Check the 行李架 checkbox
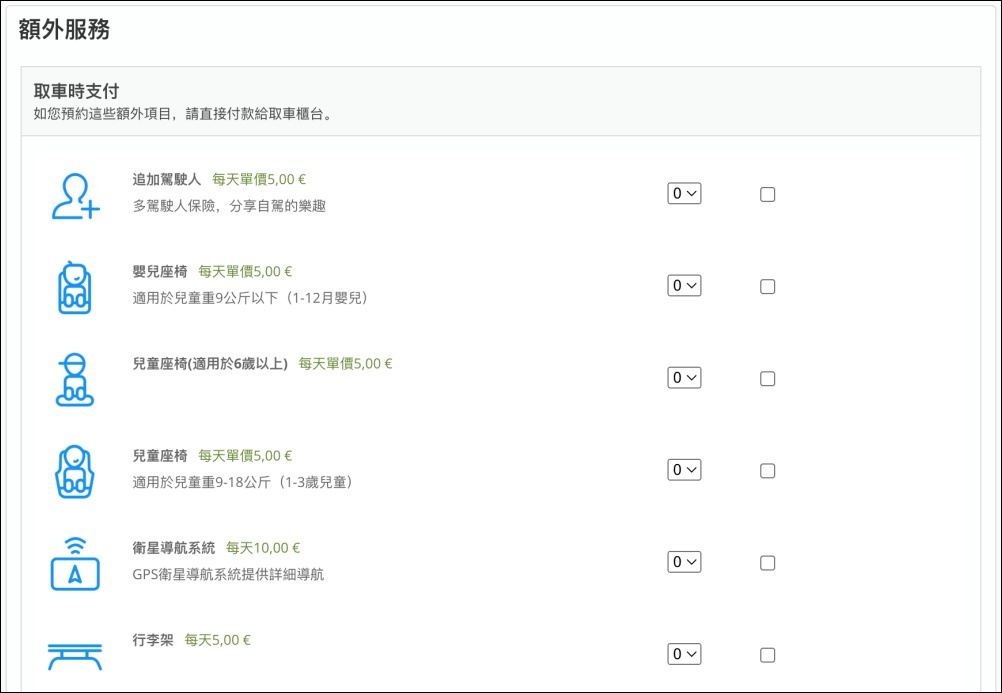The height and width of the screenshot is (693, 1002). point(767,655)
